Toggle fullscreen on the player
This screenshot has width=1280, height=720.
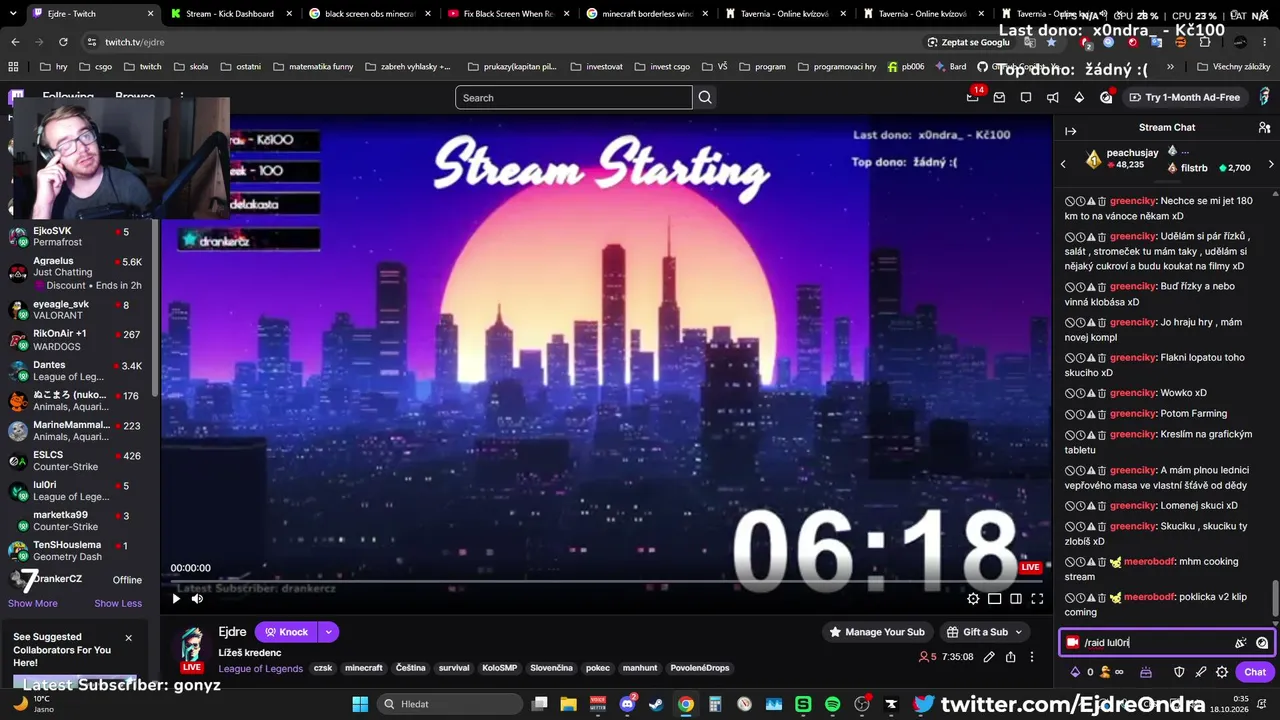pyautogui.click(x=1037, y=599)
